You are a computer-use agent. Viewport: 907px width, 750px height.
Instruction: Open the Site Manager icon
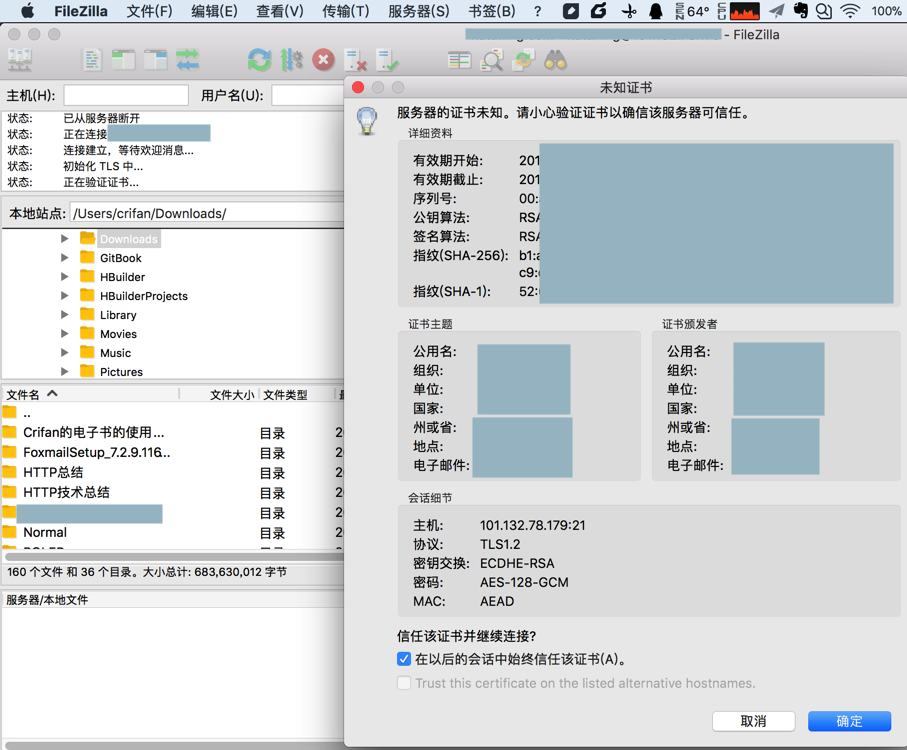20,60
